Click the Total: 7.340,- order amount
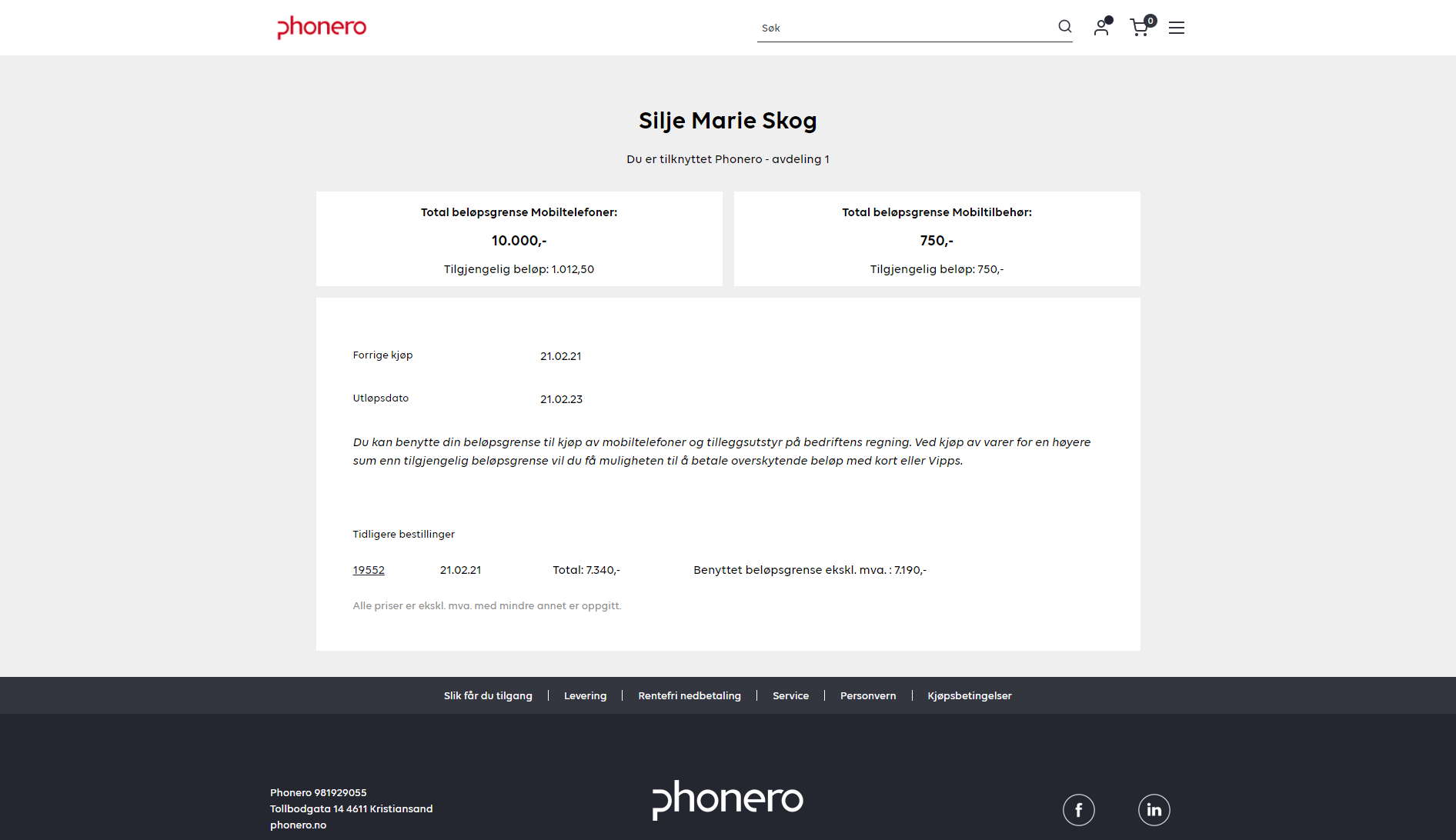 click(x=586, y=570)
